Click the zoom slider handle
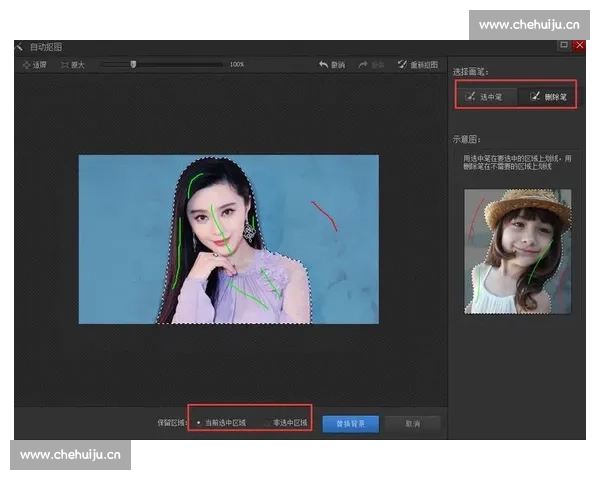This screenshot has height=480, width=600. 133,64
